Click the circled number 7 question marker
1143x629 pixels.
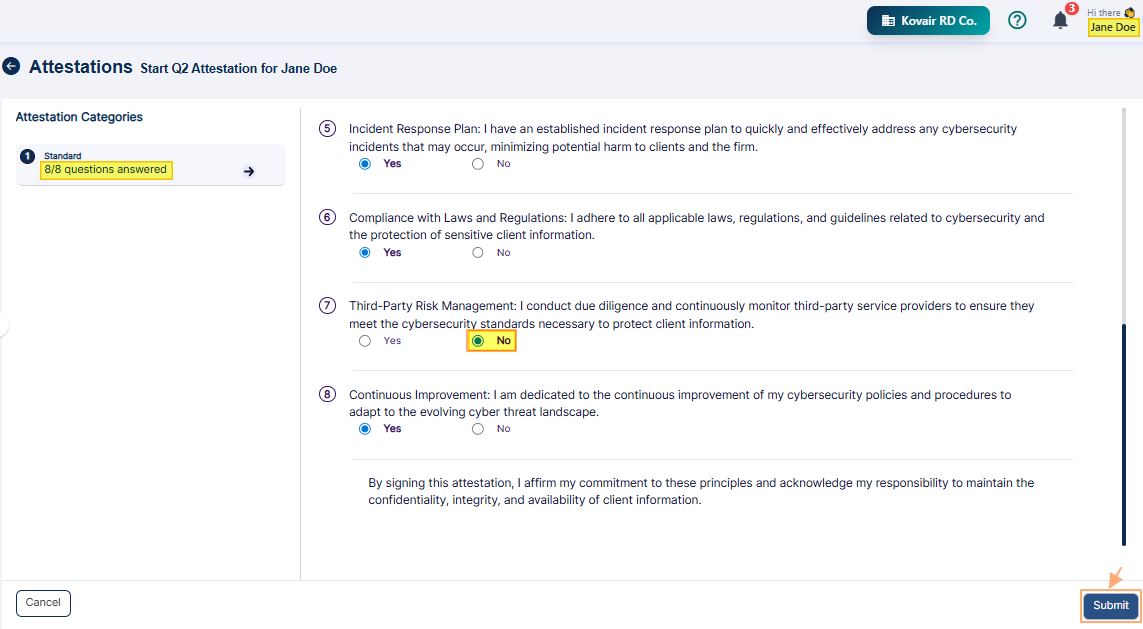[327, 305]
